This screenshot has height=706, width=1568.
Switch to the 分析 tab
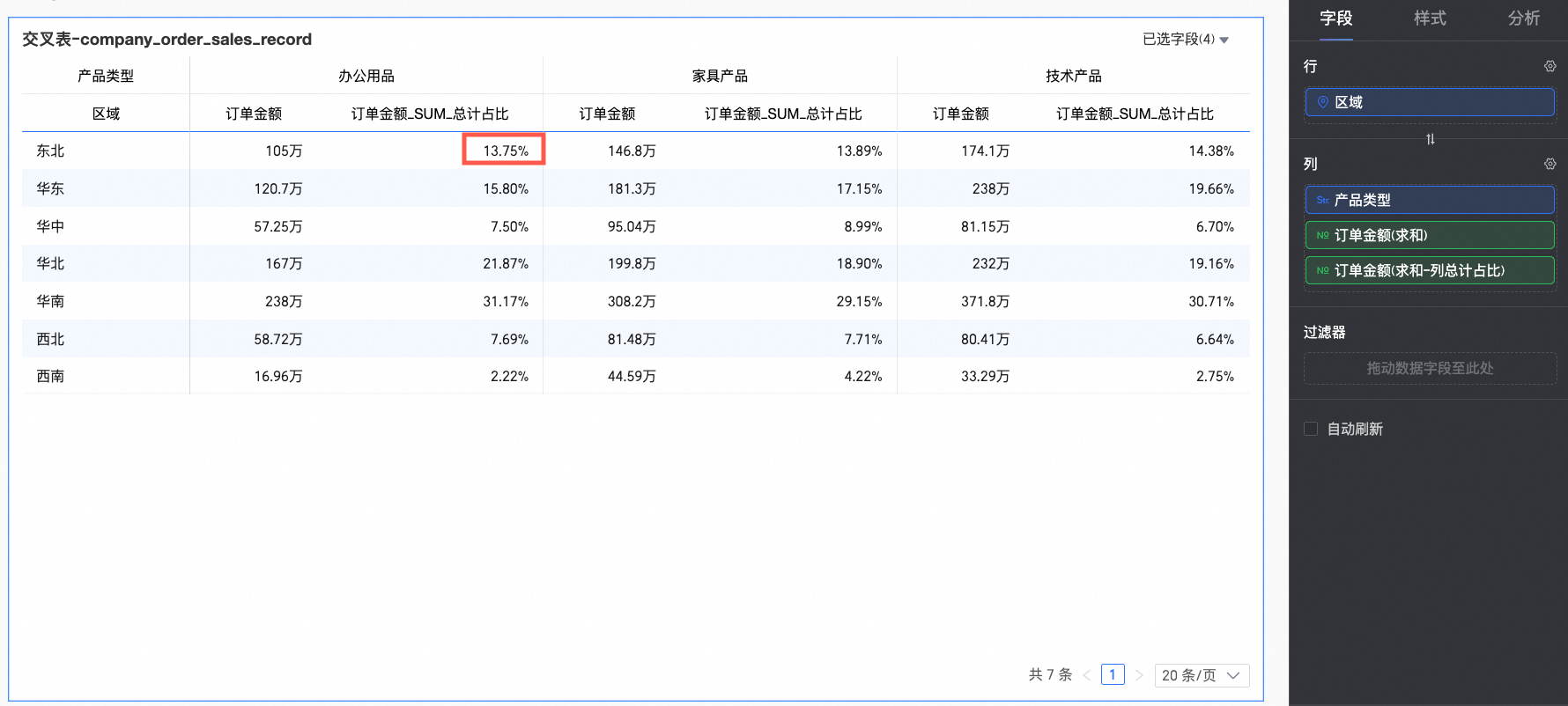tap(1523, 18)
